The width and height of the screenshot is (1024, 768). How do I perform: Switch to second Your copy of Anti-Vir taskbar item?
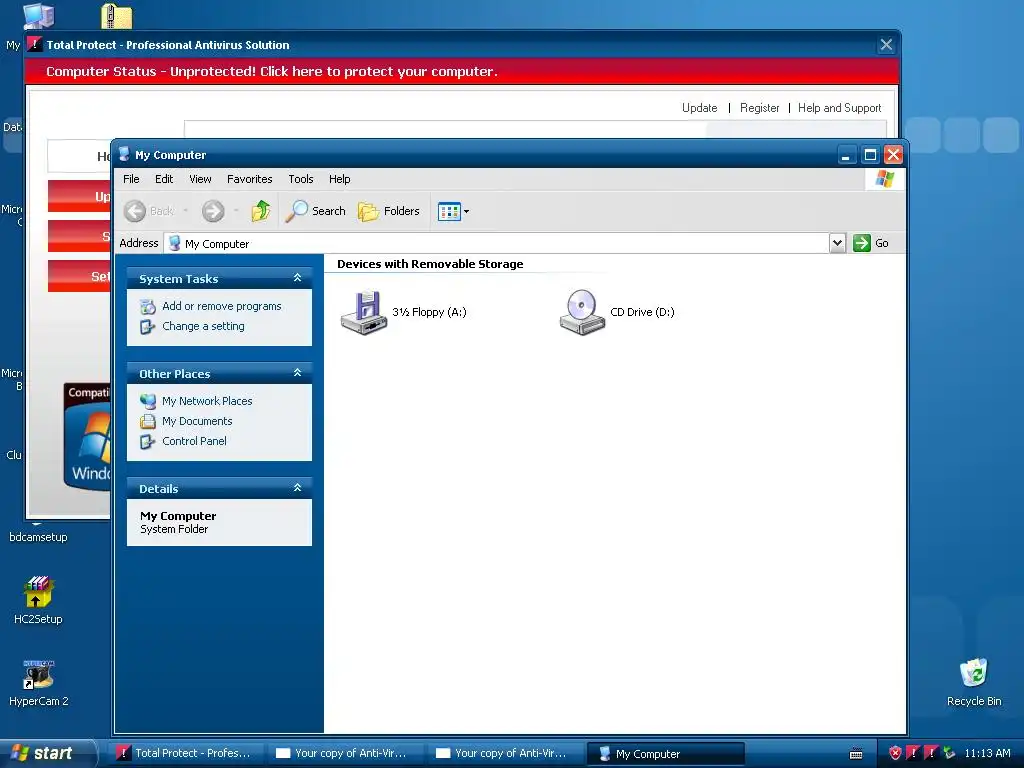[505, 753]
